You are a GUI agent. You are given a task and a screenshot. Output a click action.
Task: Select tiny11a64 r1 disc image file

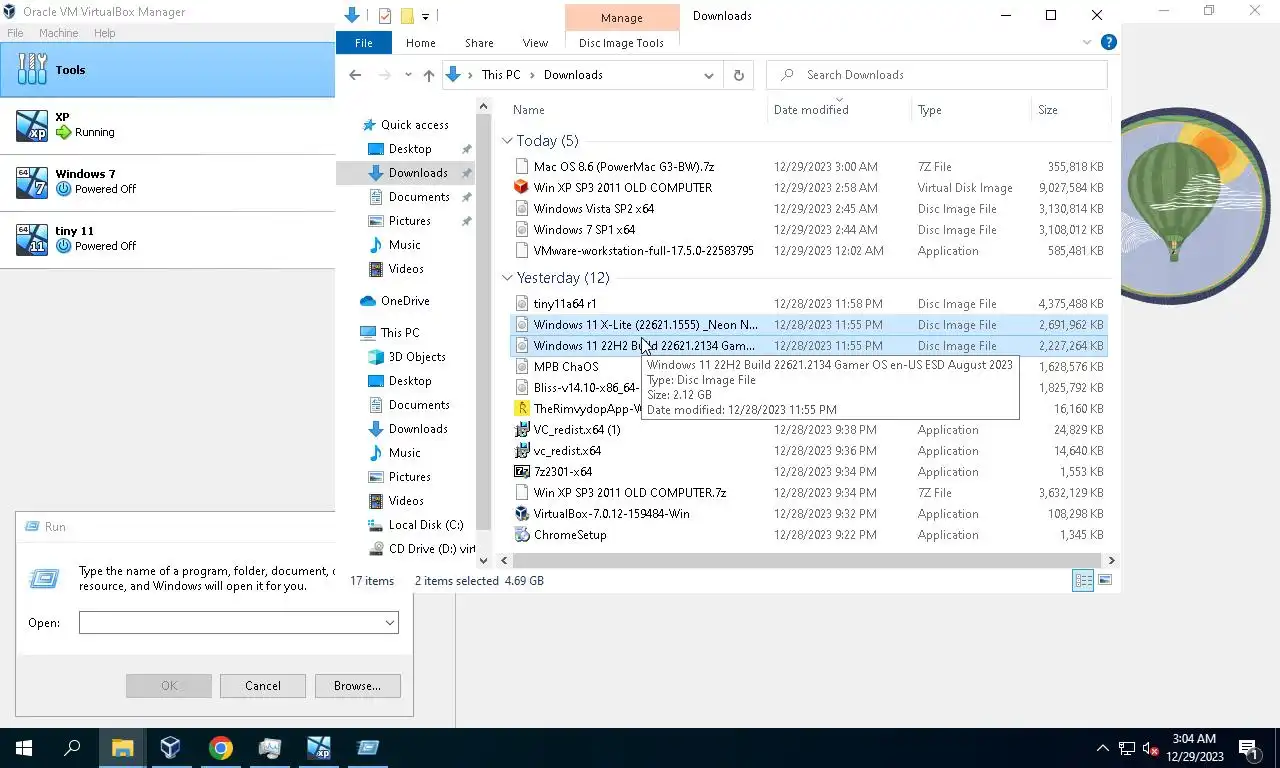point(810,304)
